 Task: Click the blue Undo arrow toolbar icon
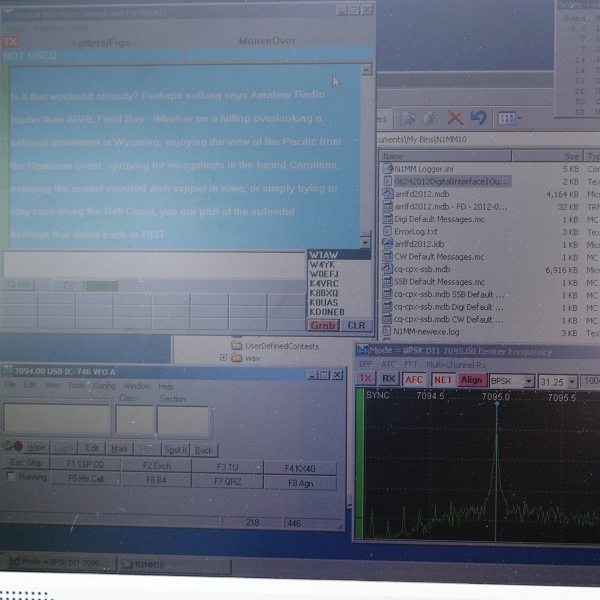pos(478,117)
